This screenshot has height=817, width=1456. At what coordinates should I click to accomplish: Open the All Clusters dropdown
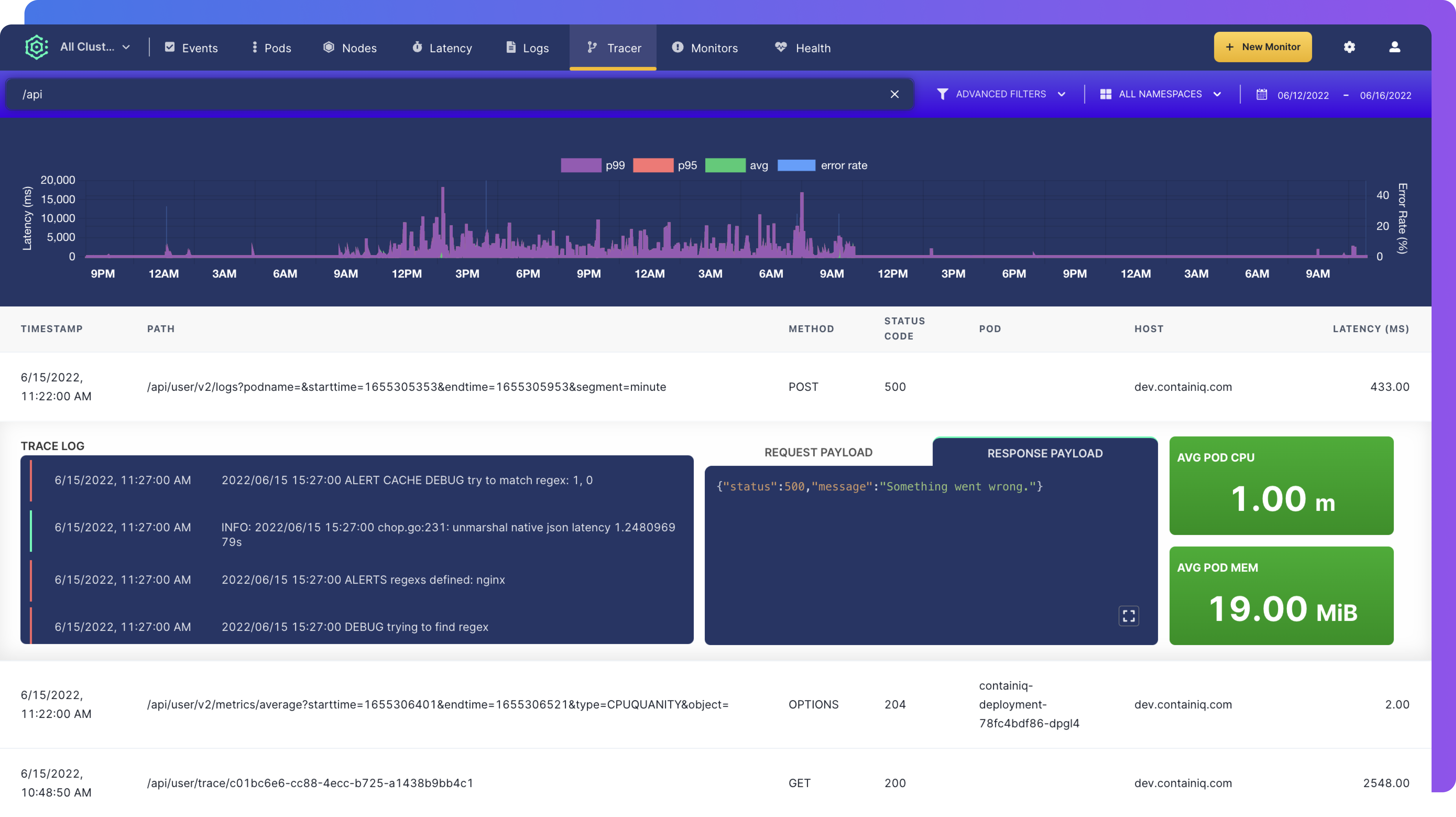[x=95, y=47]
